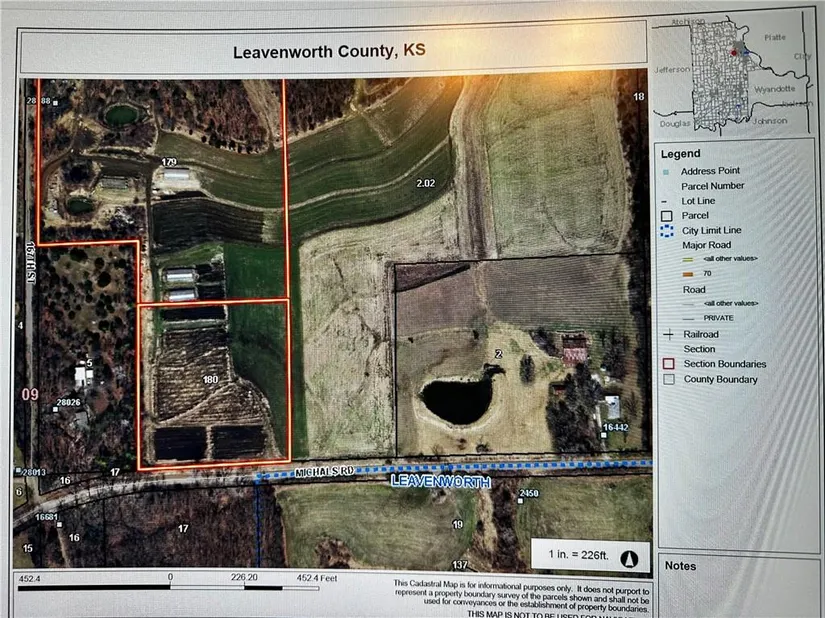Click the LEAVENWORTH city limit label
The image size is (825, 618).
click(x=440, y=483)
